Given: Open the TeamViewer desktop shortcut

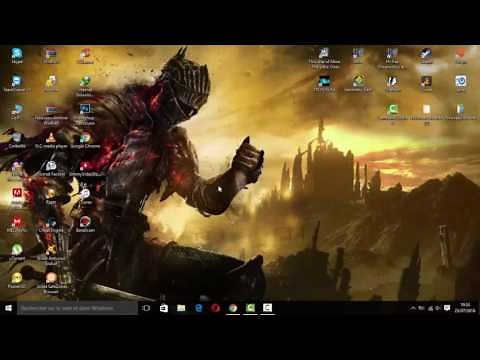Looking at the screenshot, I should (x=17, y=83).
